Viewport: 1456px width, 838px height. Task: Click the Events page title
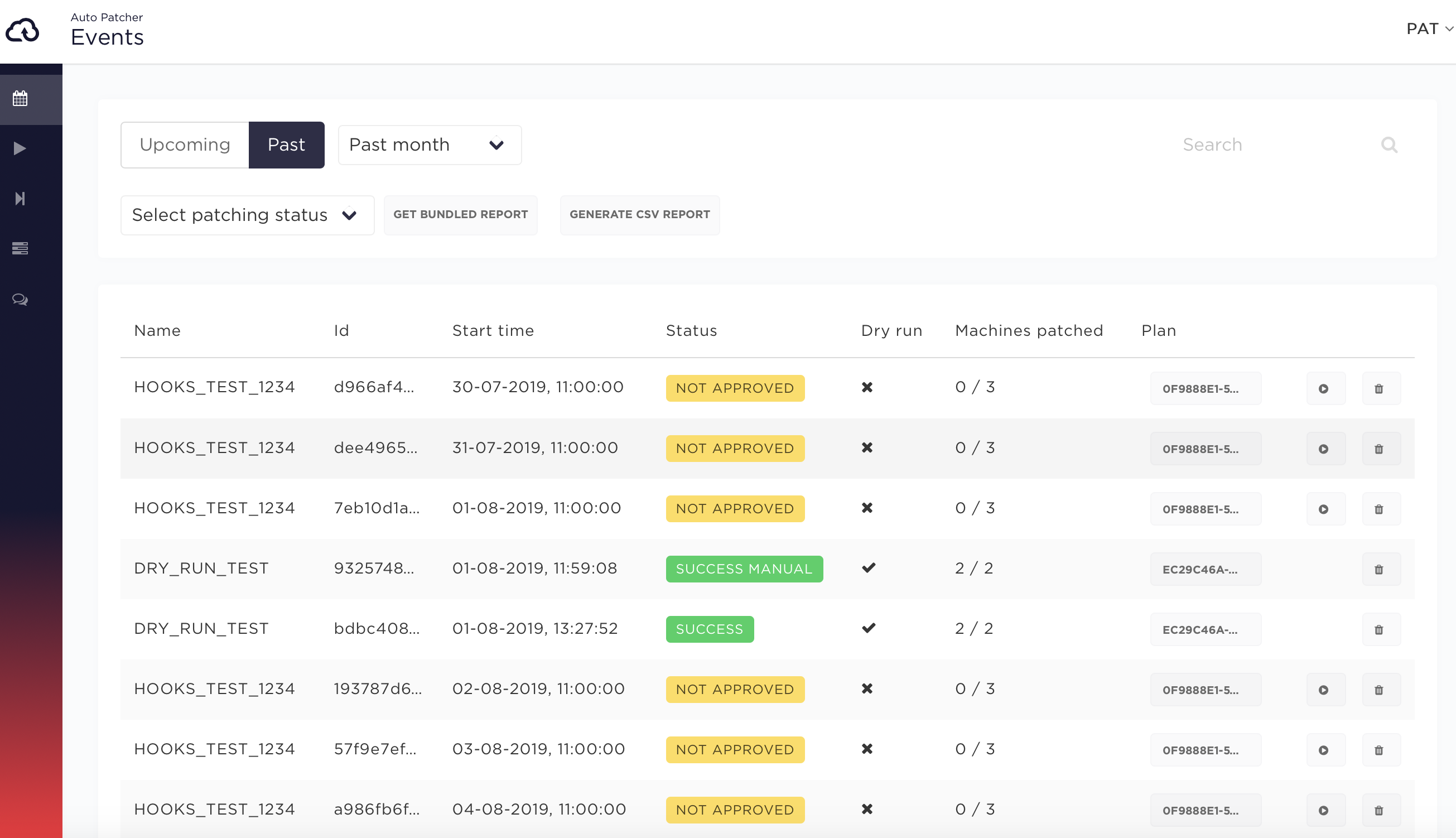click(x=107, y=37)
